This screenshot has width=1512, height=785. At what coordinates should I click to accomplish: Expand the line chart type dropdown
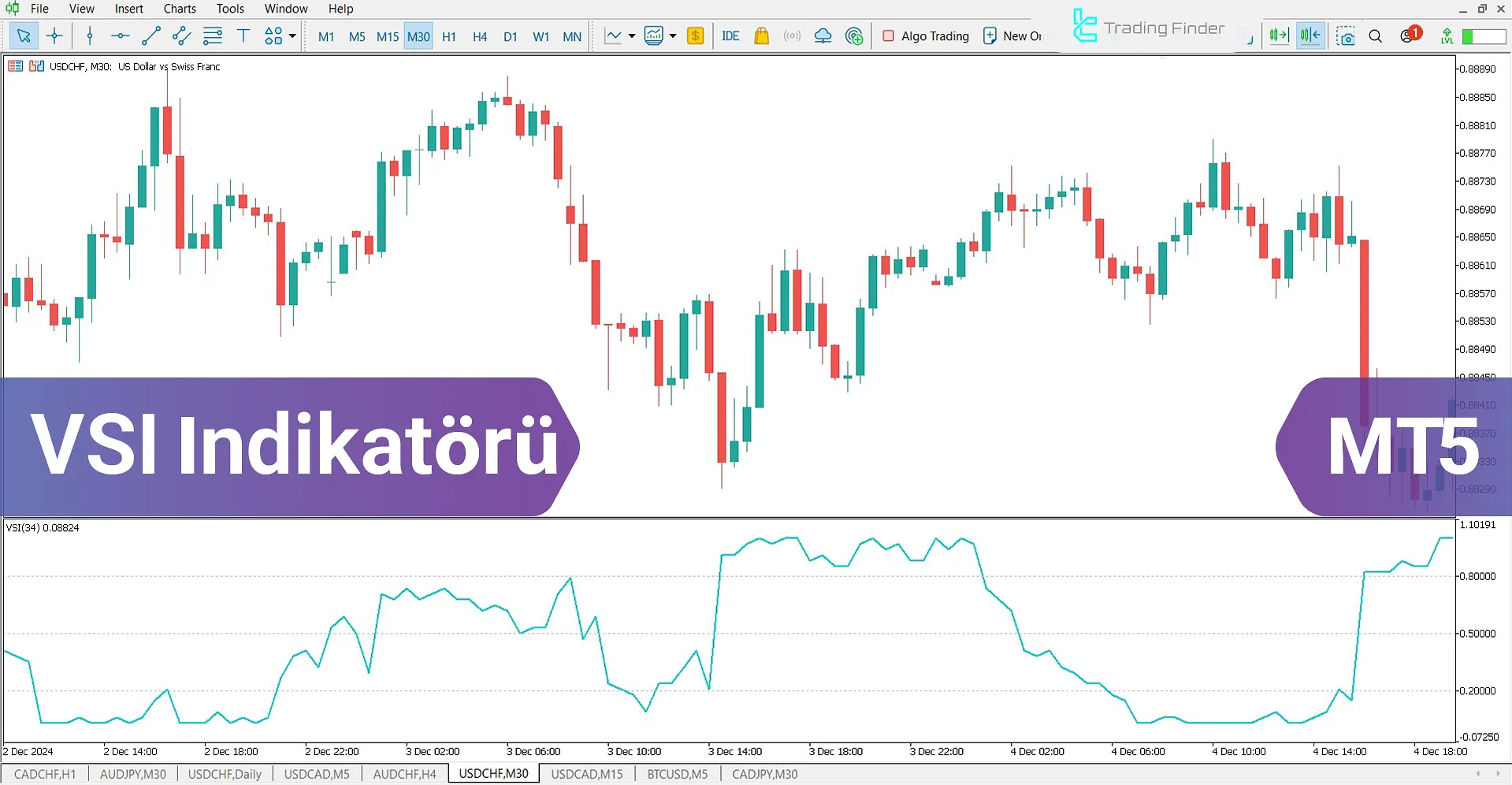[x=631, y=35]
